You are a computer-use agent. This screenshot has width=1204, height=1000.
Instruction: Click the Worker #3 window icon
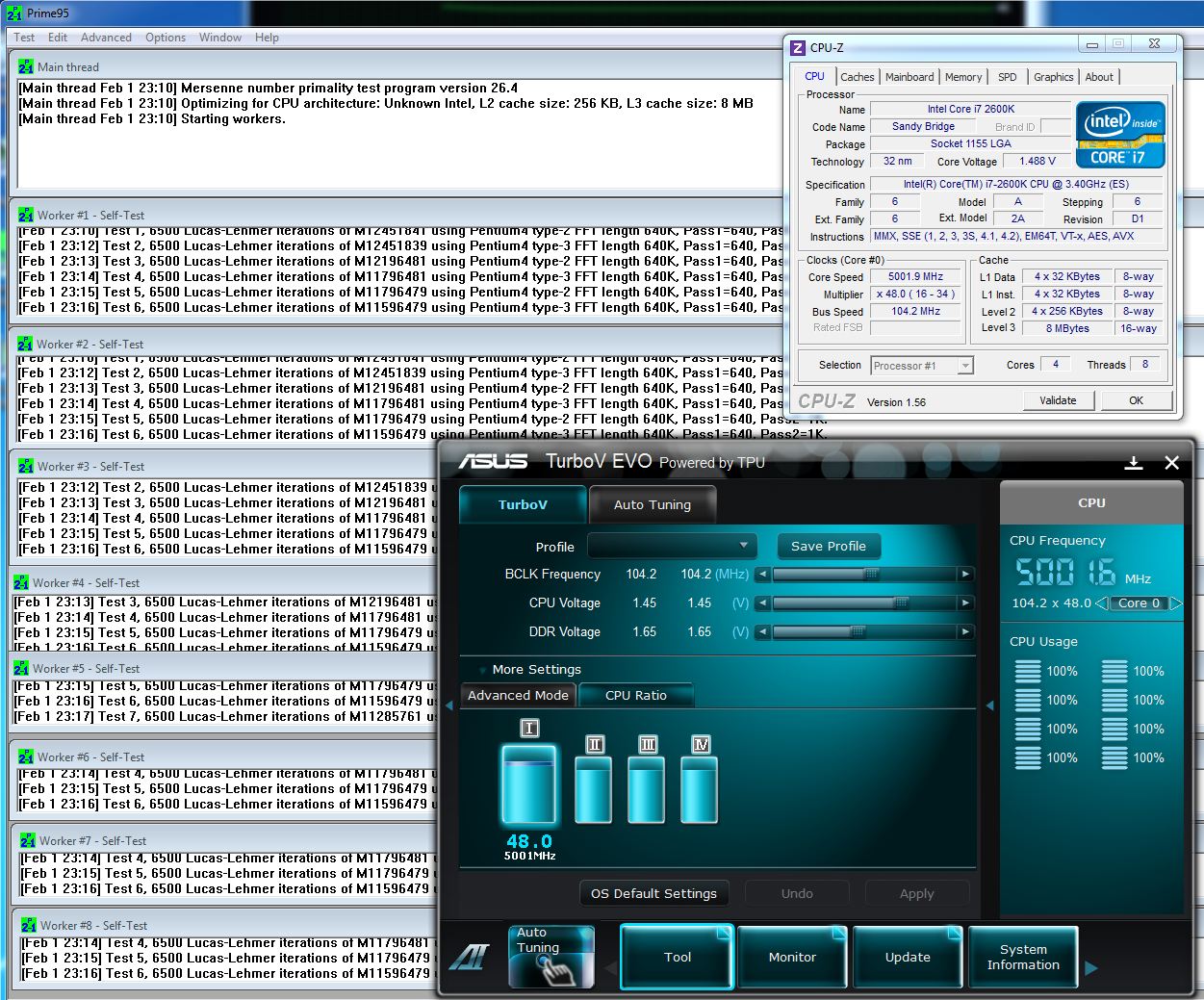click(x=26, y=466)
